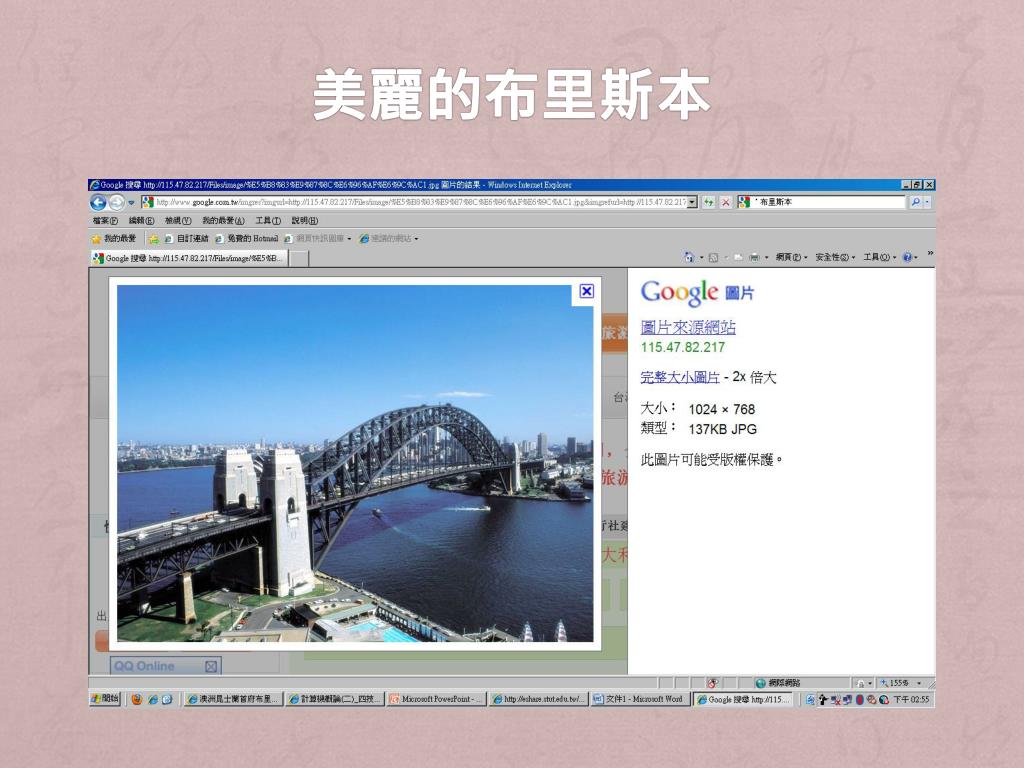Open the 工具(O) command bar dropdown

pos(879,257)
